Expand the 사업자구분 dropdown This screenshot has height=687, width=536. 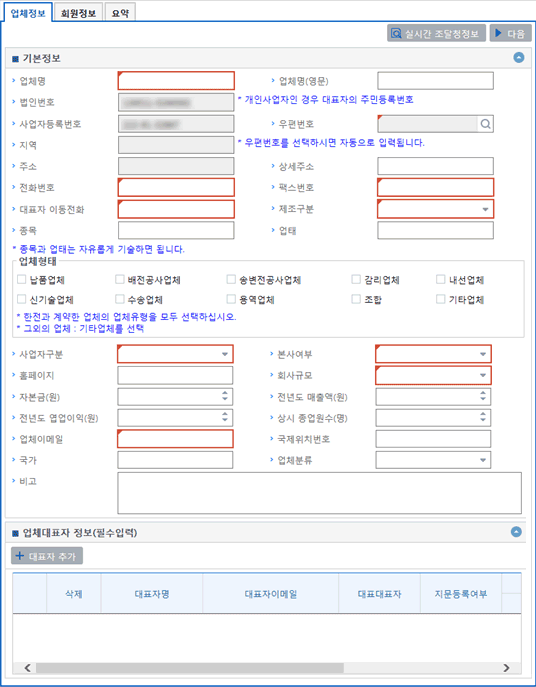pos(175,354)
